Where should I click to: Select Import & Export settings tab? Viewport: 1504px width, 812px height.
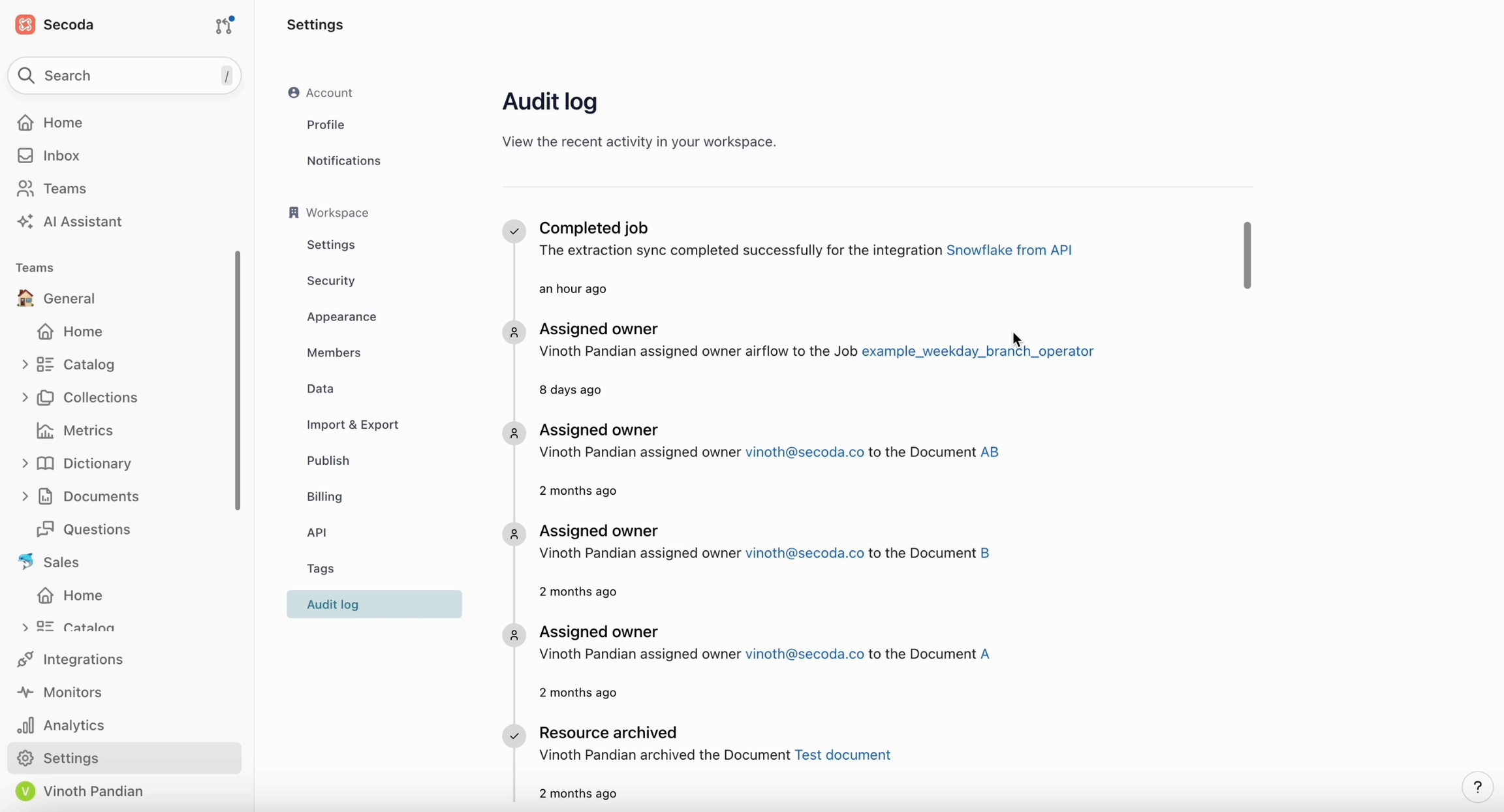pyautogui.click(x=352, y=424)
